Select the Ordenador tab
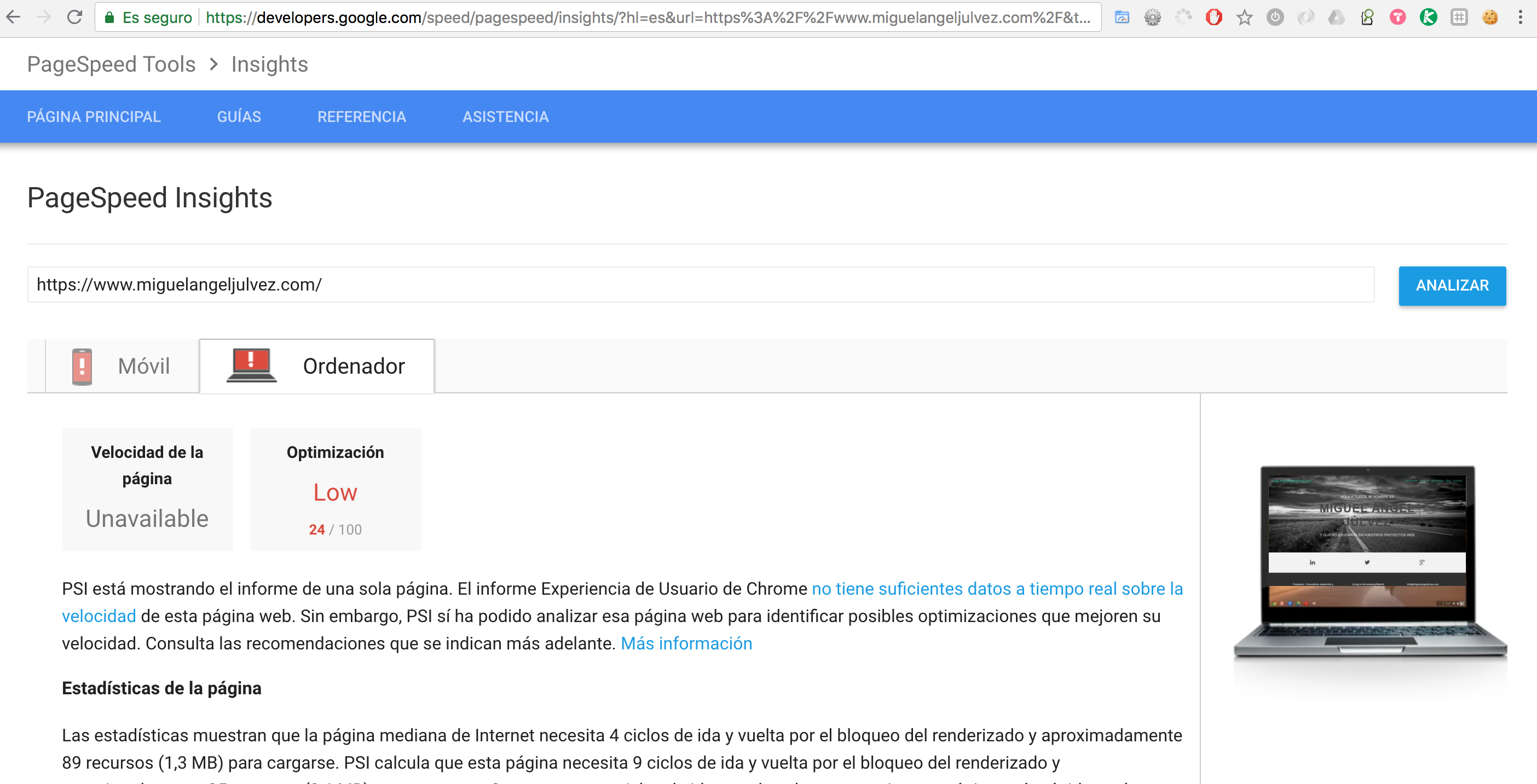The height and width of the screenshot is (784, 1537). click(317, 366)
